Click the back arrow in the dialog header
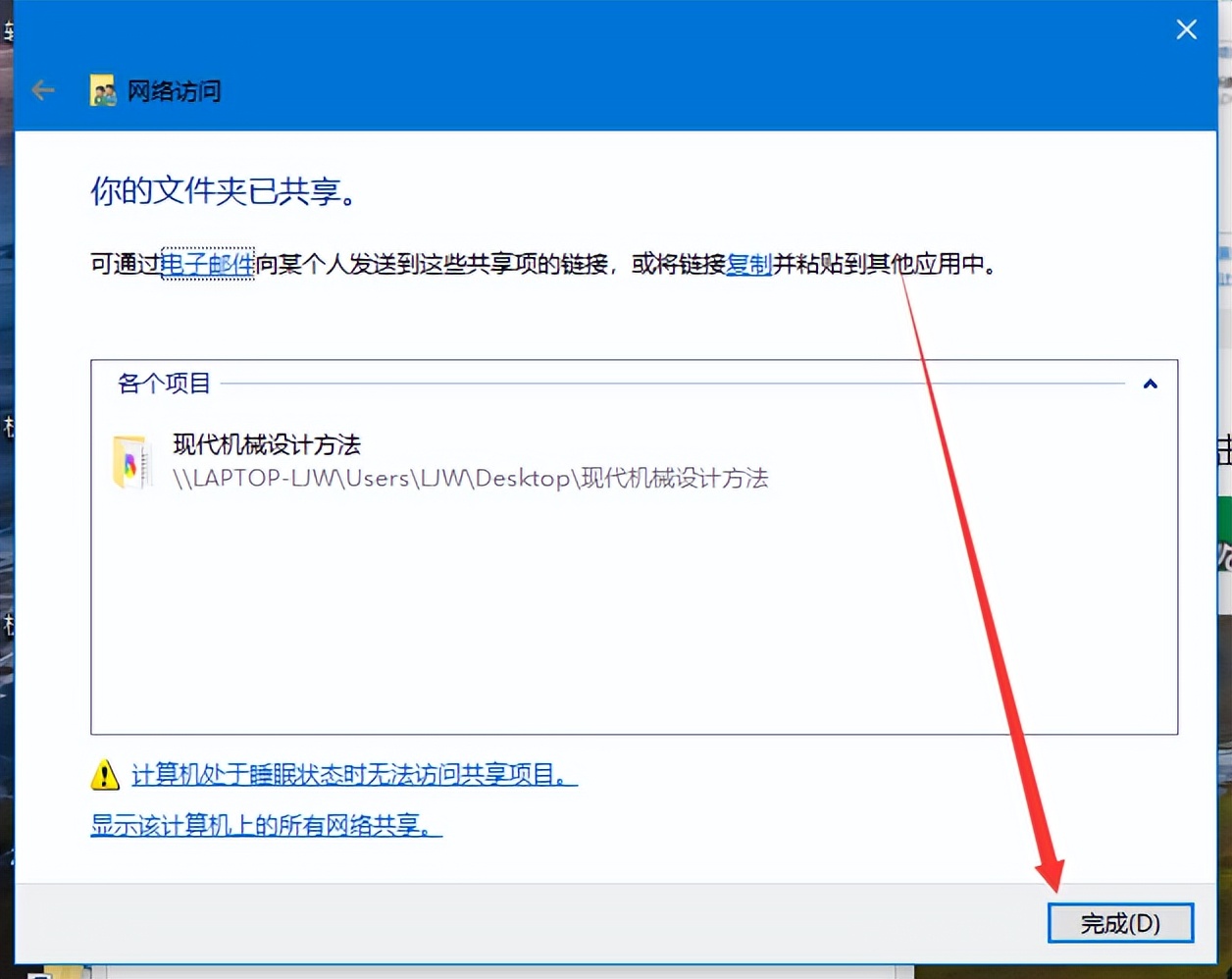This screenshot has height=979, width=1232. 42,89
